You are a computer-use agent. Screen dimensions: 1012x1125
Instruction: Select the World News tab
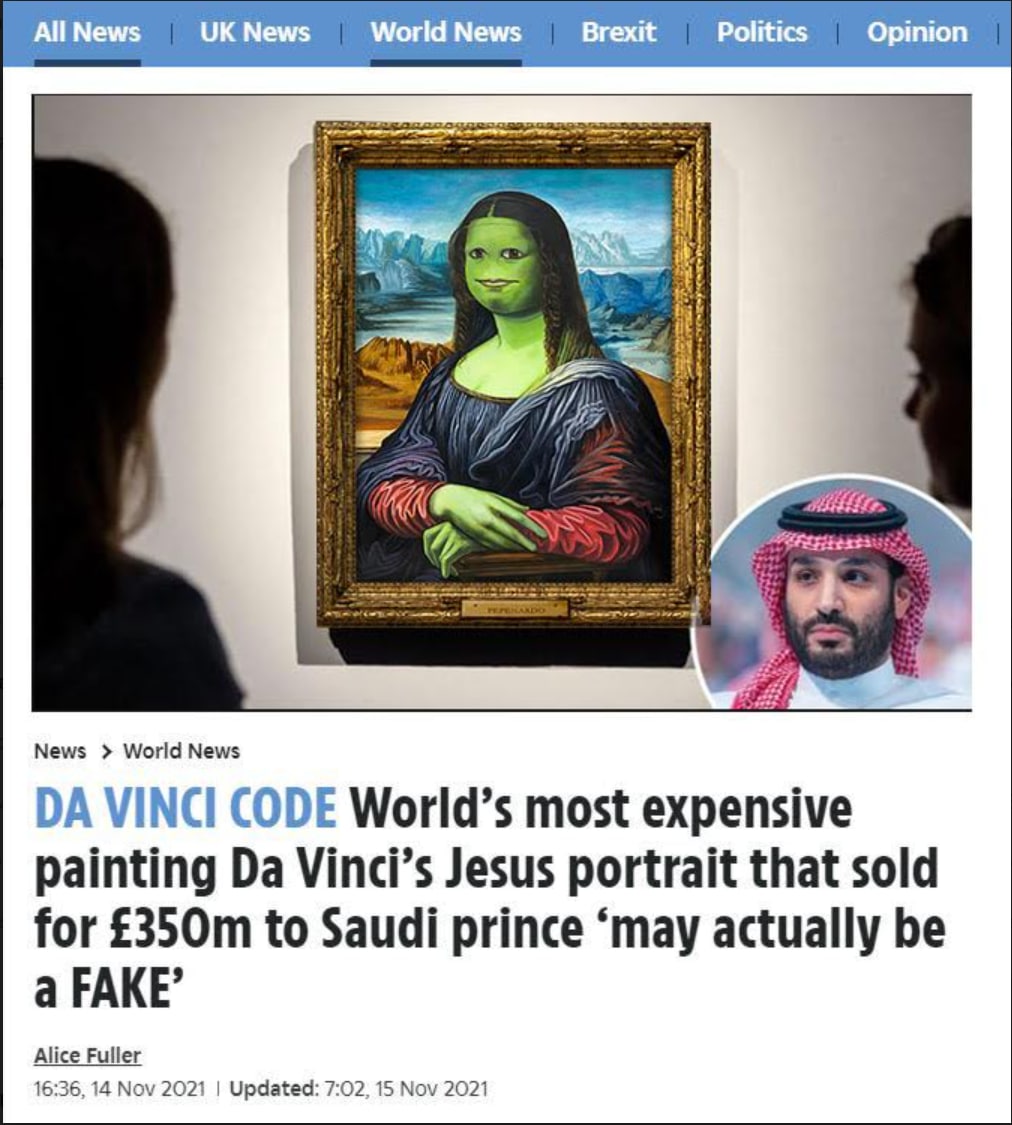click(445, 32)
